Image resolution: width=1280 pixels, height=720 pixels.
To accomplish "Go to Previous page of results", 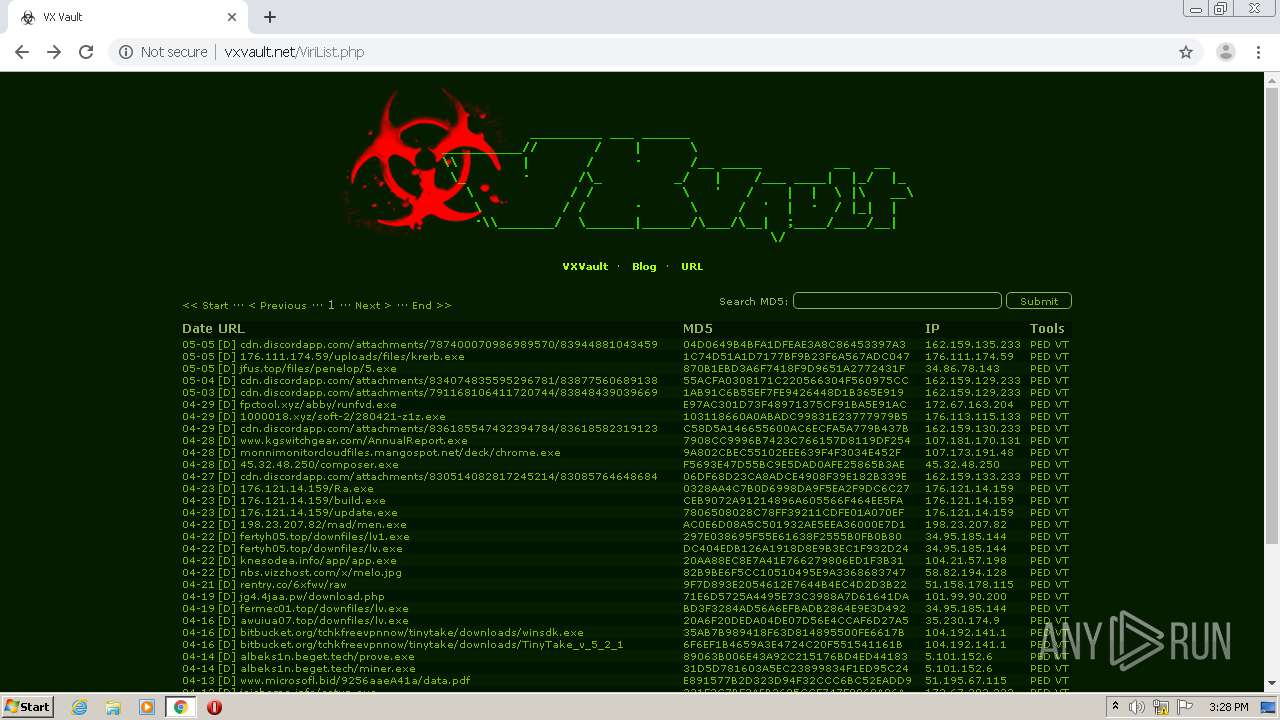I will 277,306.
